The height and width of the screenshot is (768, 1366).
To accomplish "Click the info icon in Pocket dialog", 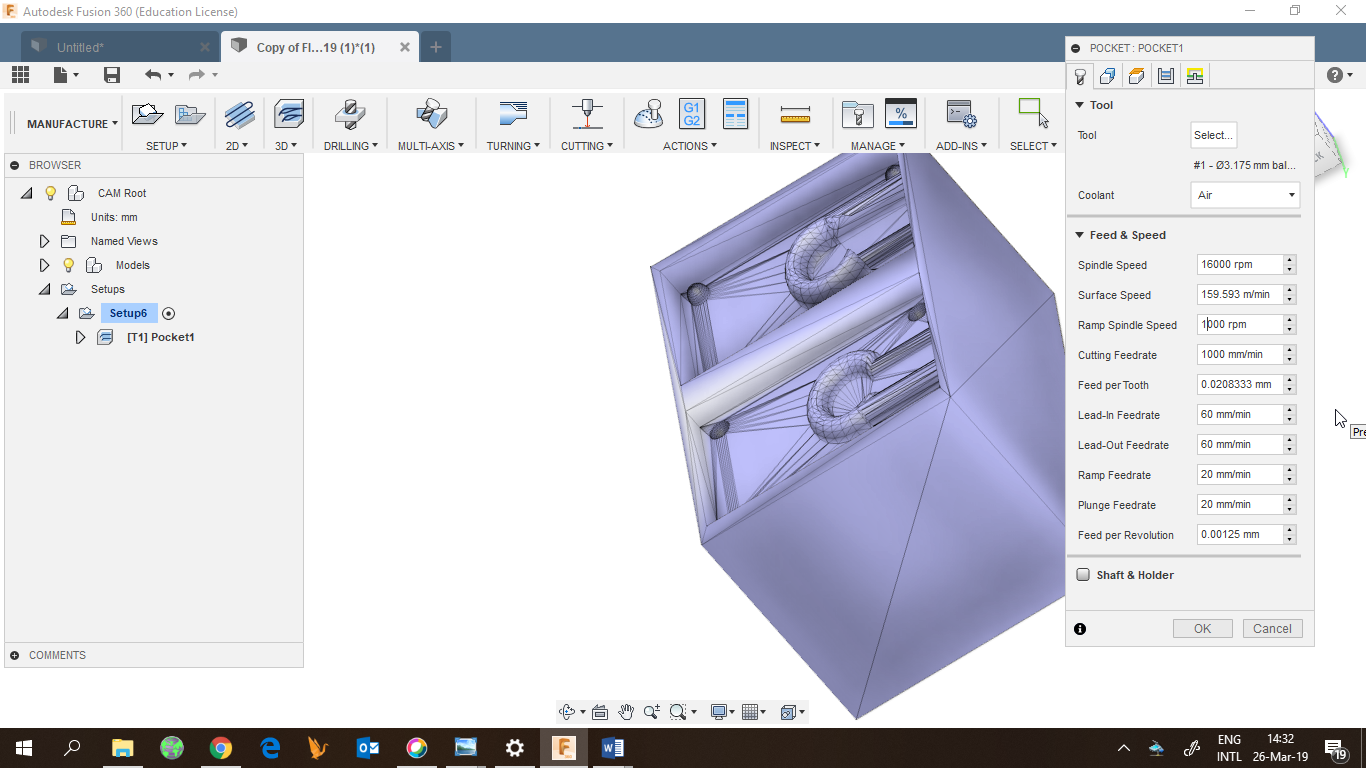I will pos(1080,629).
